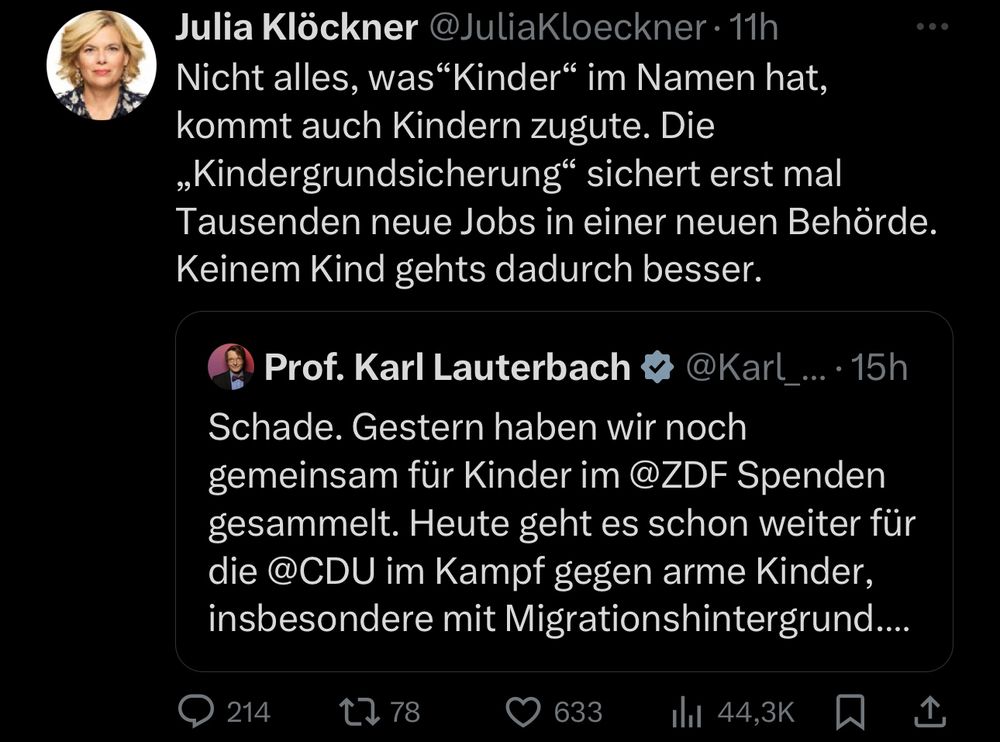1000x742 pixels.
Task: Click the 11h timestamp
Action: 754,27
